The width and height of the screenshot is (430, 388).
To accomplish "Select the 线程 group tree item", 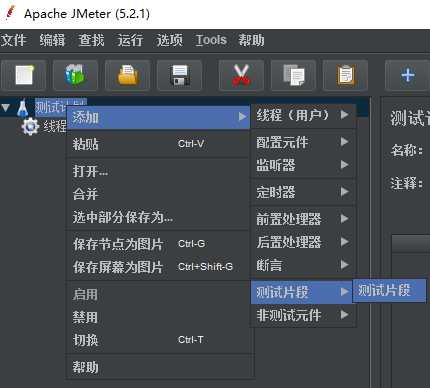I will click(x=54, y=126).
